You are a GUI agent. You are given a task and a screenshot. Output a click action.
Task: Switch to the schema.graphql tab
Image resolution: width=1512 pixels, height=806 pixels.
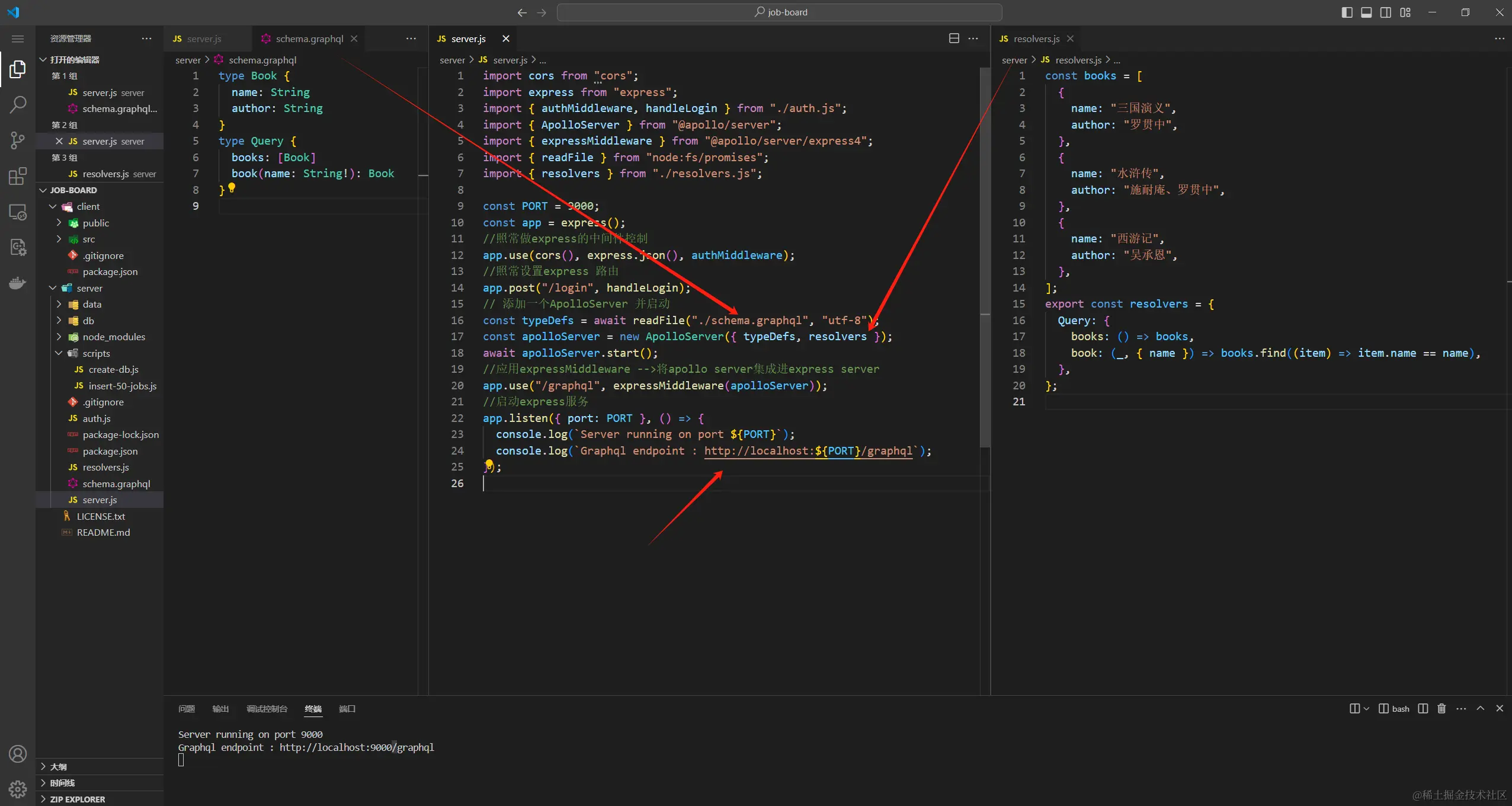pos(309,39)
